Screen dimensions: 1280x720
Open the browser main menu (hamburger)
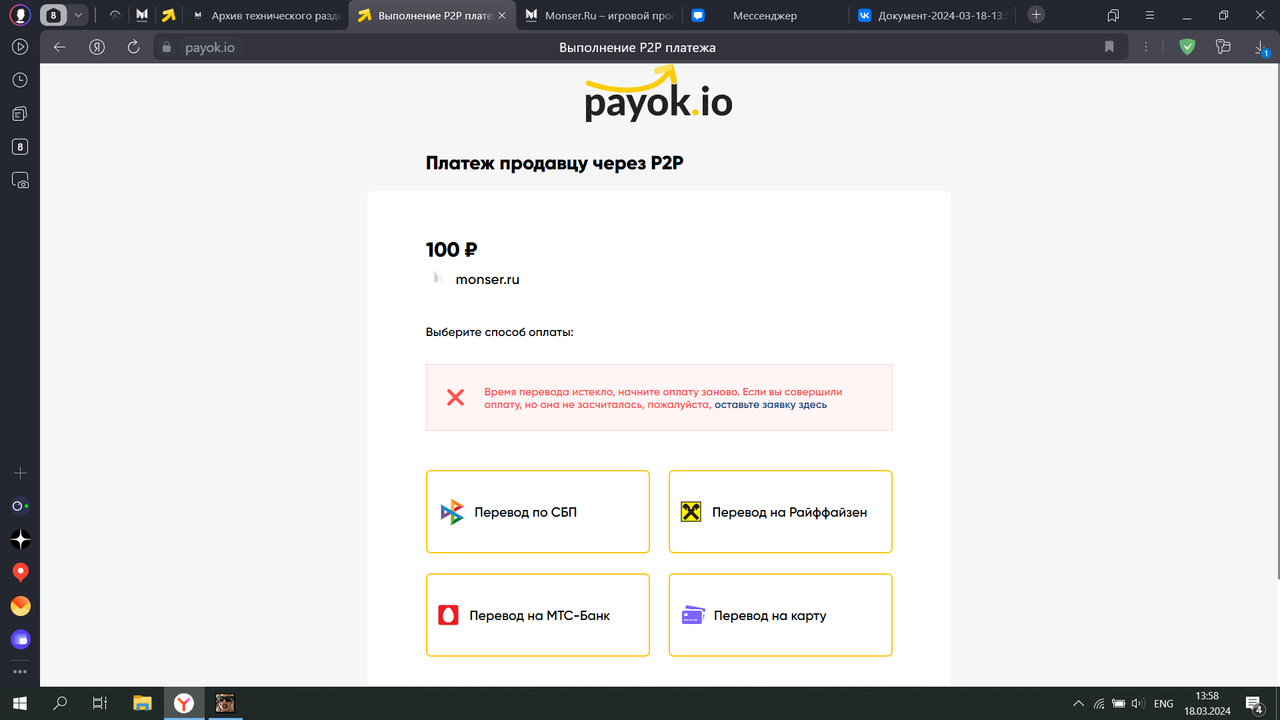point(1149,15)
